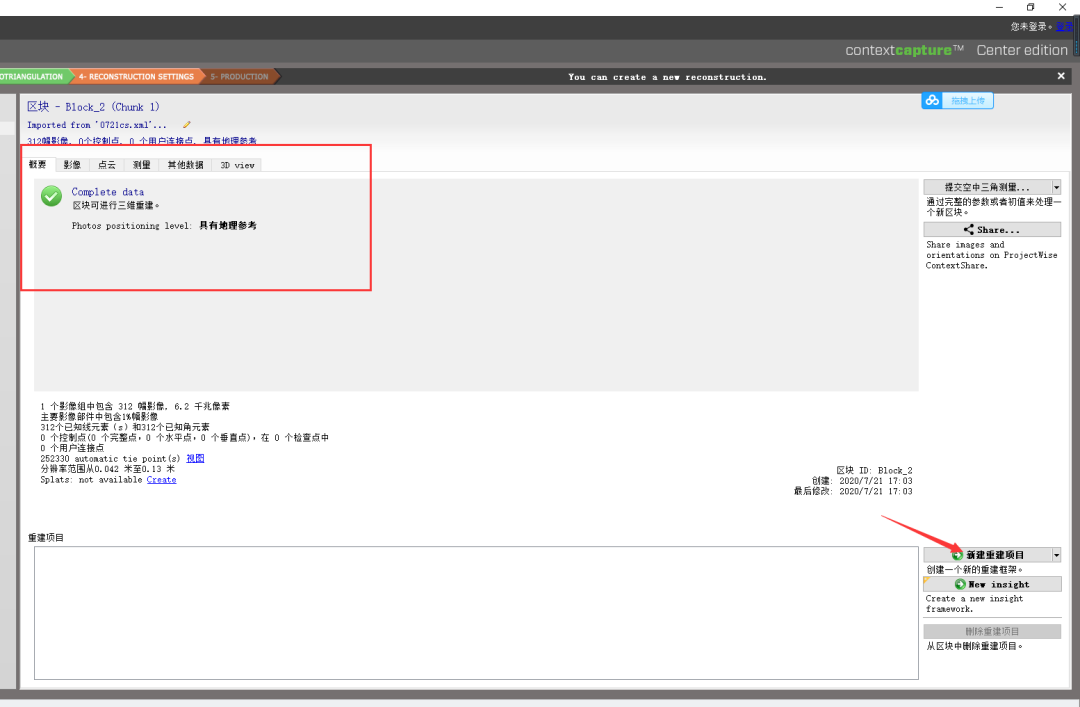Switch to the 影像 tab
Viewport: 1080px width, 707px height.
pos(72,165)
